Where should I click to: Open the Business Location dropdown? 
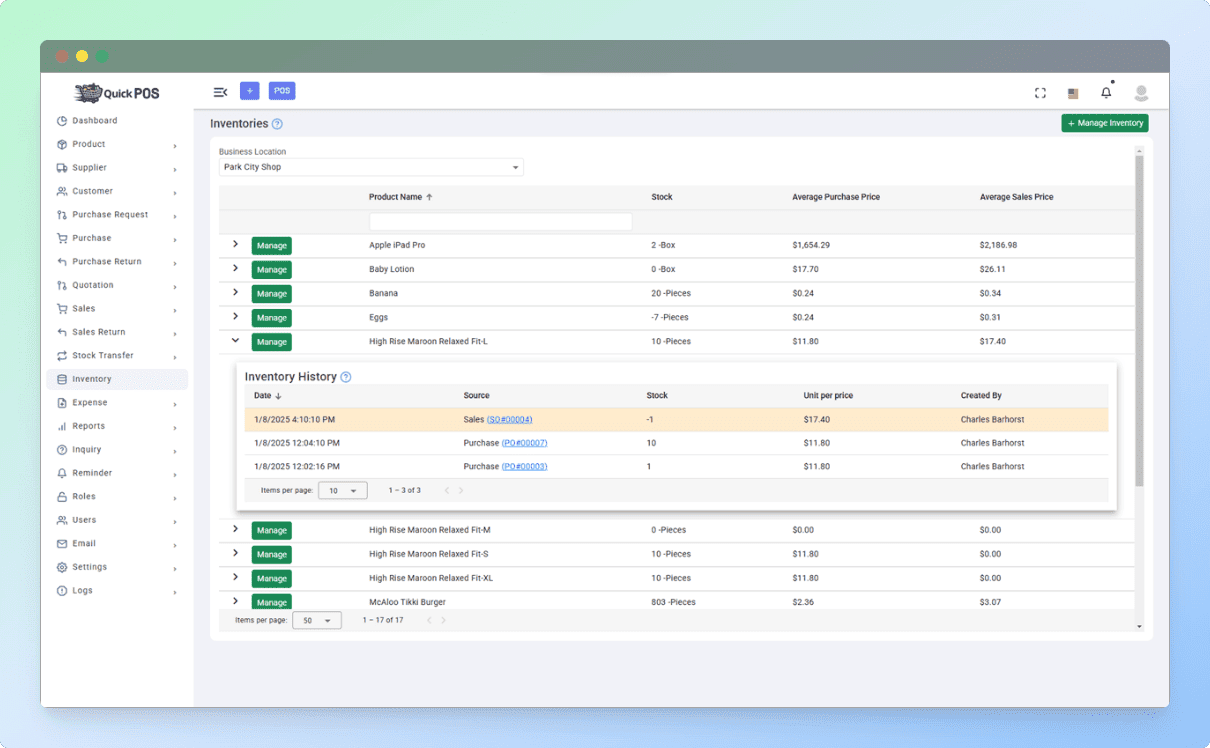click(x=371, y=167)
